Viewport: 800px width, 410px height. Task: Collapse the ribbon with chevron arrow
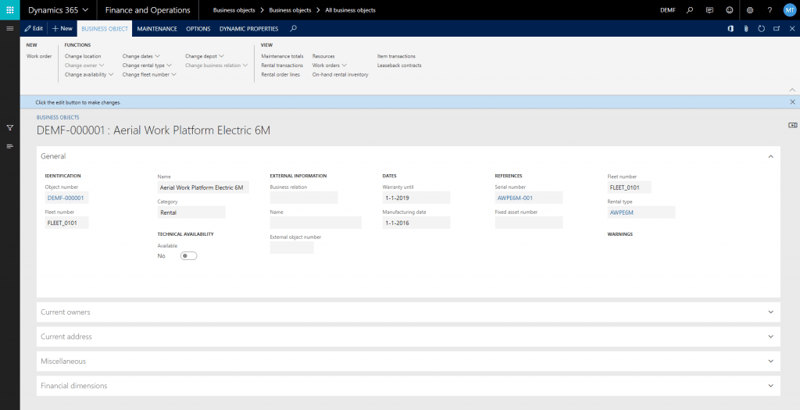tap(792, 90)
